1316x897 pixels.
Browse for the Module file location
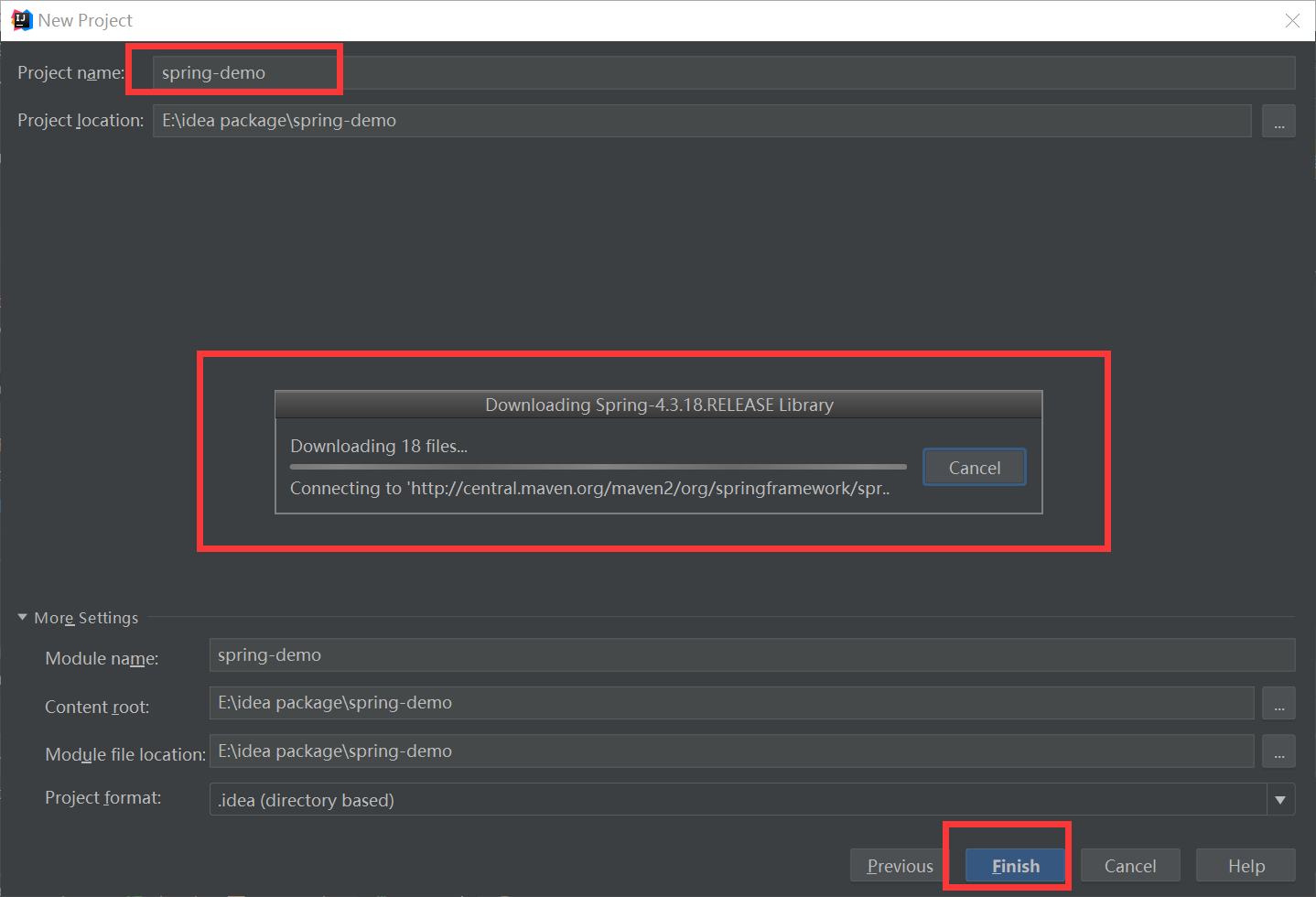1278,751
